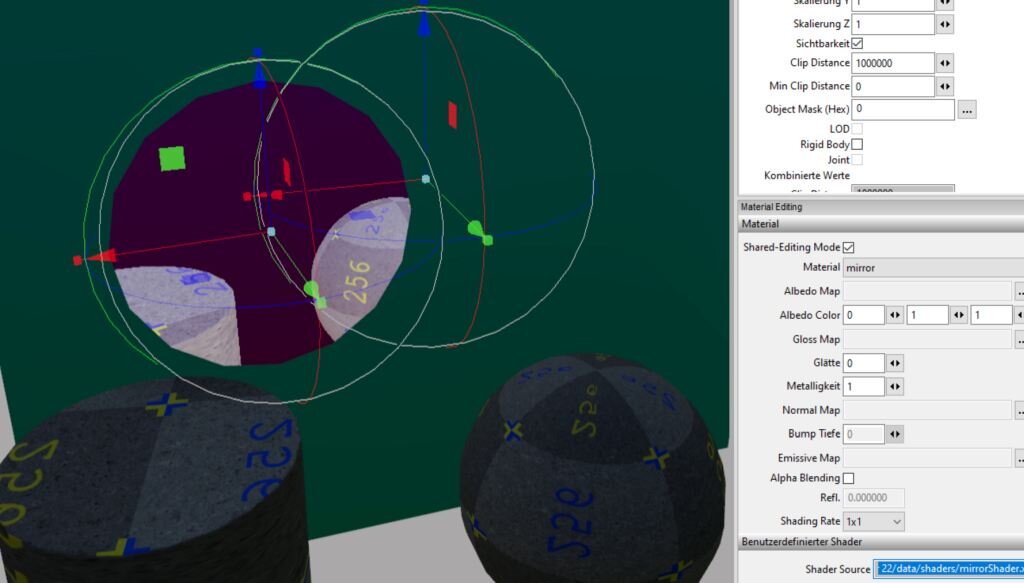
Task: Click the first Albedo Color value field
Action: click(863, 315)
